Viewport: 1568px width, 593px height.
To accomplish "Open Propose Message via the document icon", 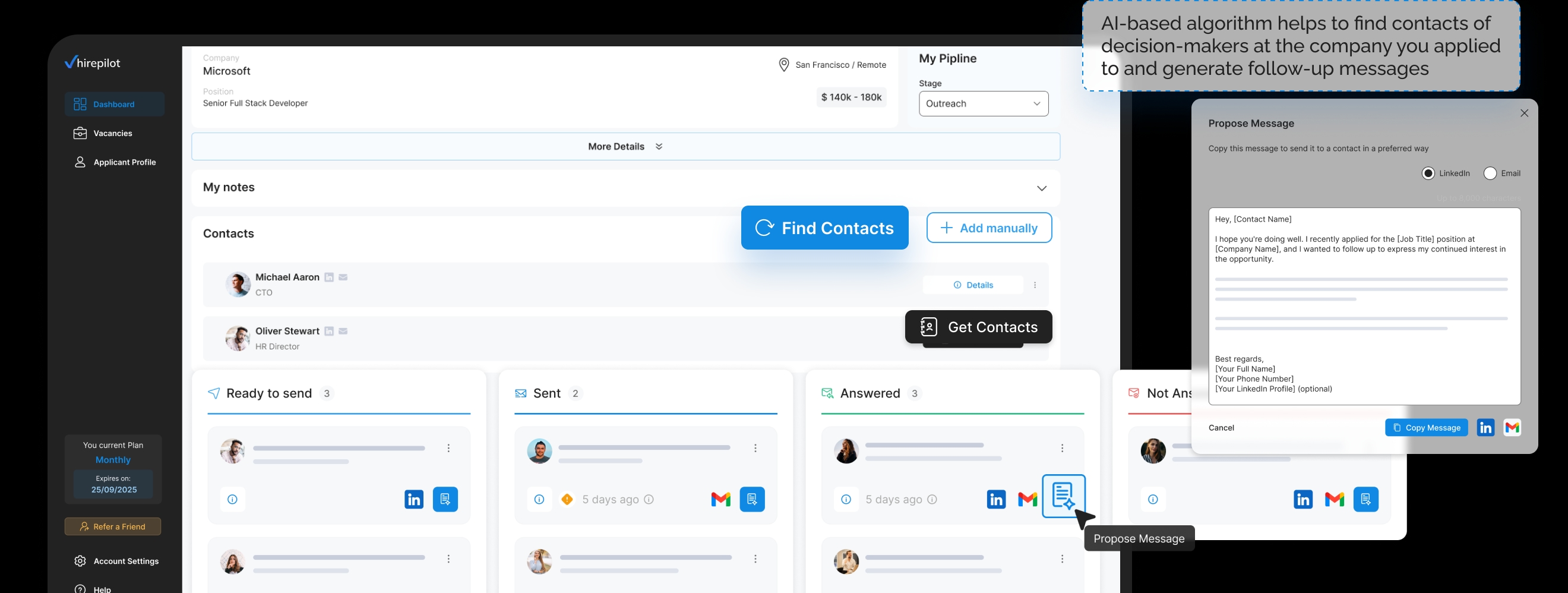I will coord(1063,497).
